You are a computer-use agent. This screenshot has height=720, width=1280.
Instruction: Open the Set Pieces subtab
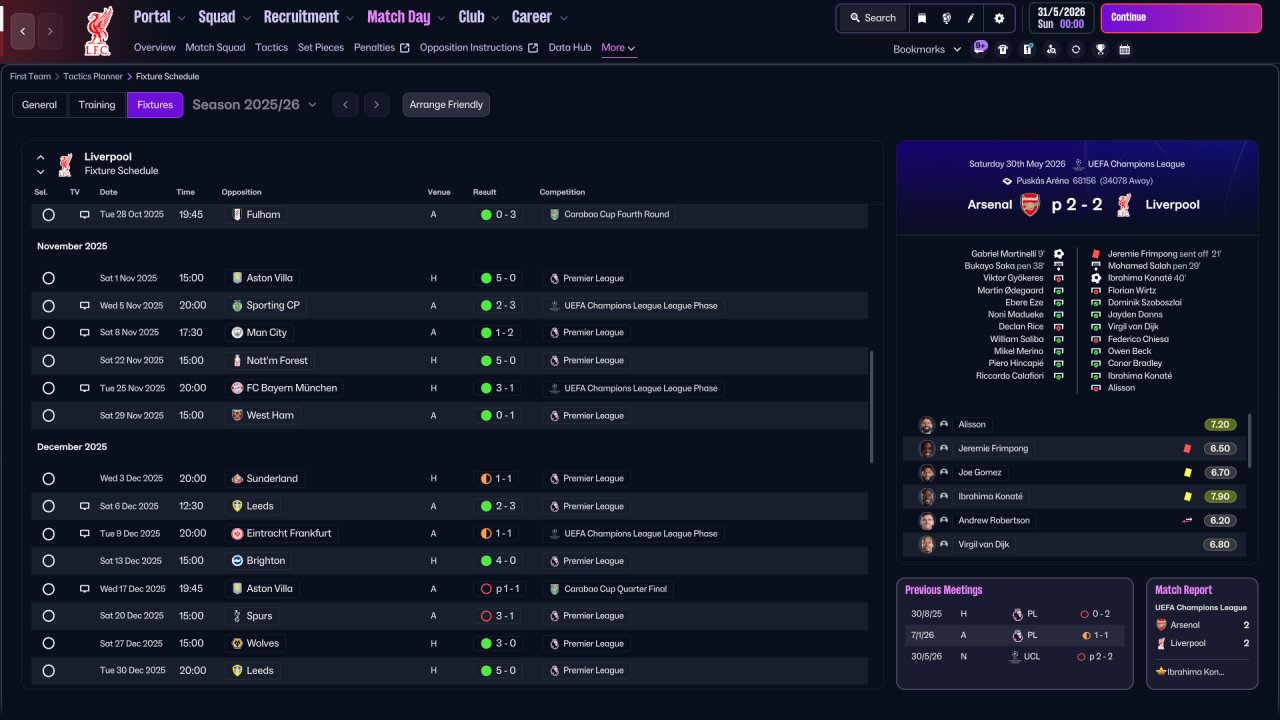pyautogui.click(x=321, y=48)
